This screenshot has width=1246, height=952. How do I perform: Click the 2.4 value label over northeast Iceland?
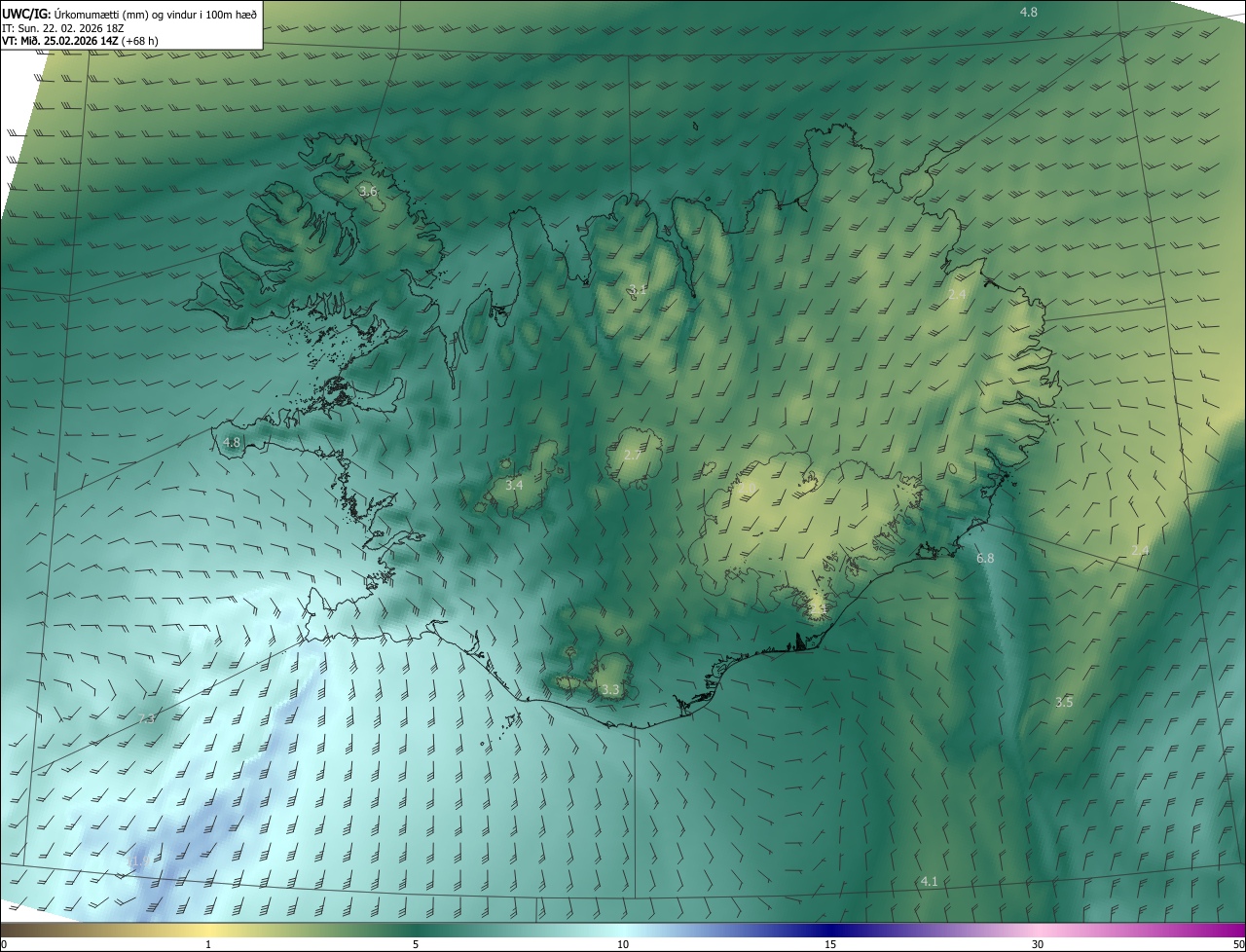pos(957,294)
